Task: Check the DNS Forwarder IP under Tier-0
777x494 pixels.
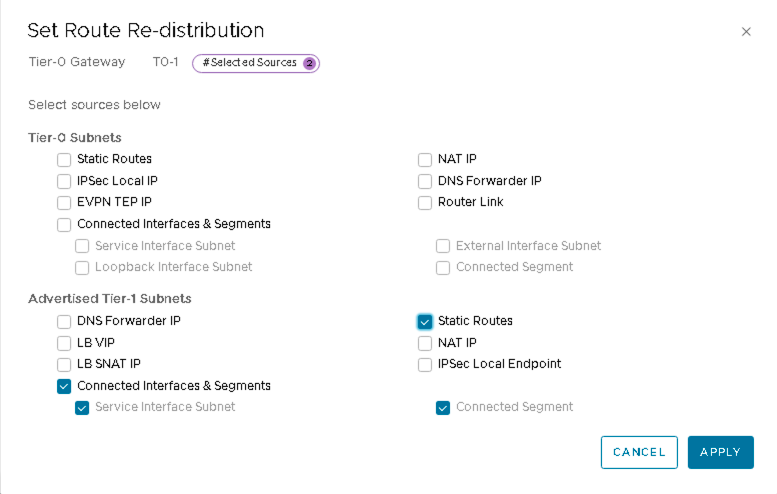Action: click(x=425, y=181)
